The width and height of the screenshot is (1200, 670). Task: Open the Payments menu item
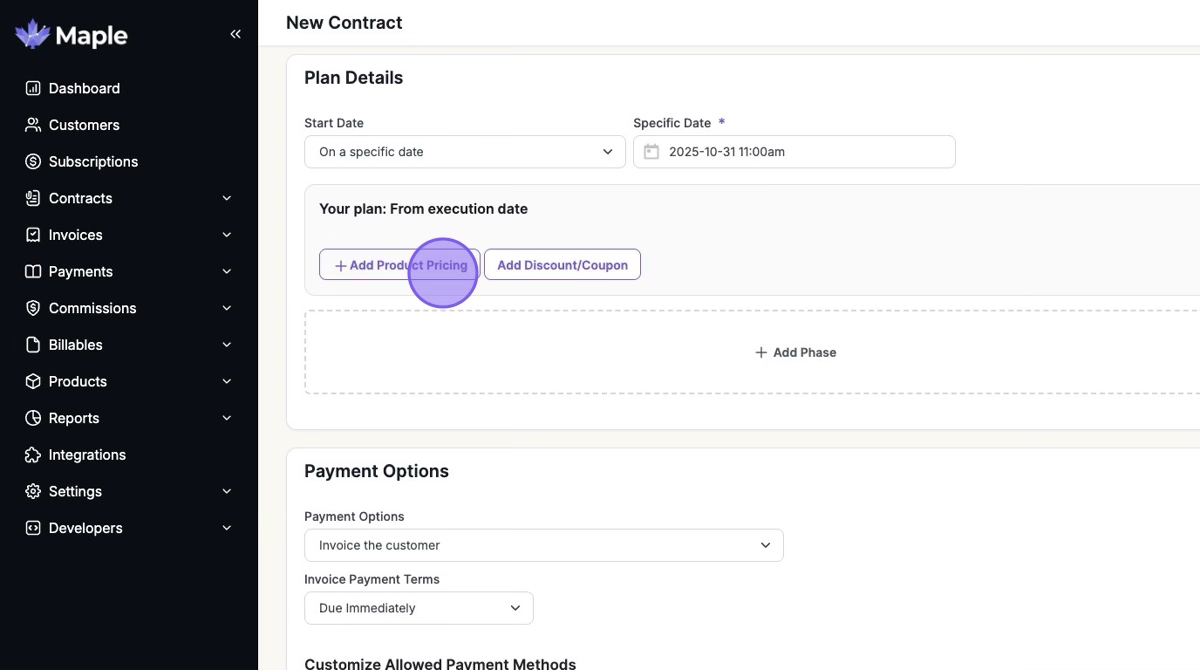[x=81, y=271]
